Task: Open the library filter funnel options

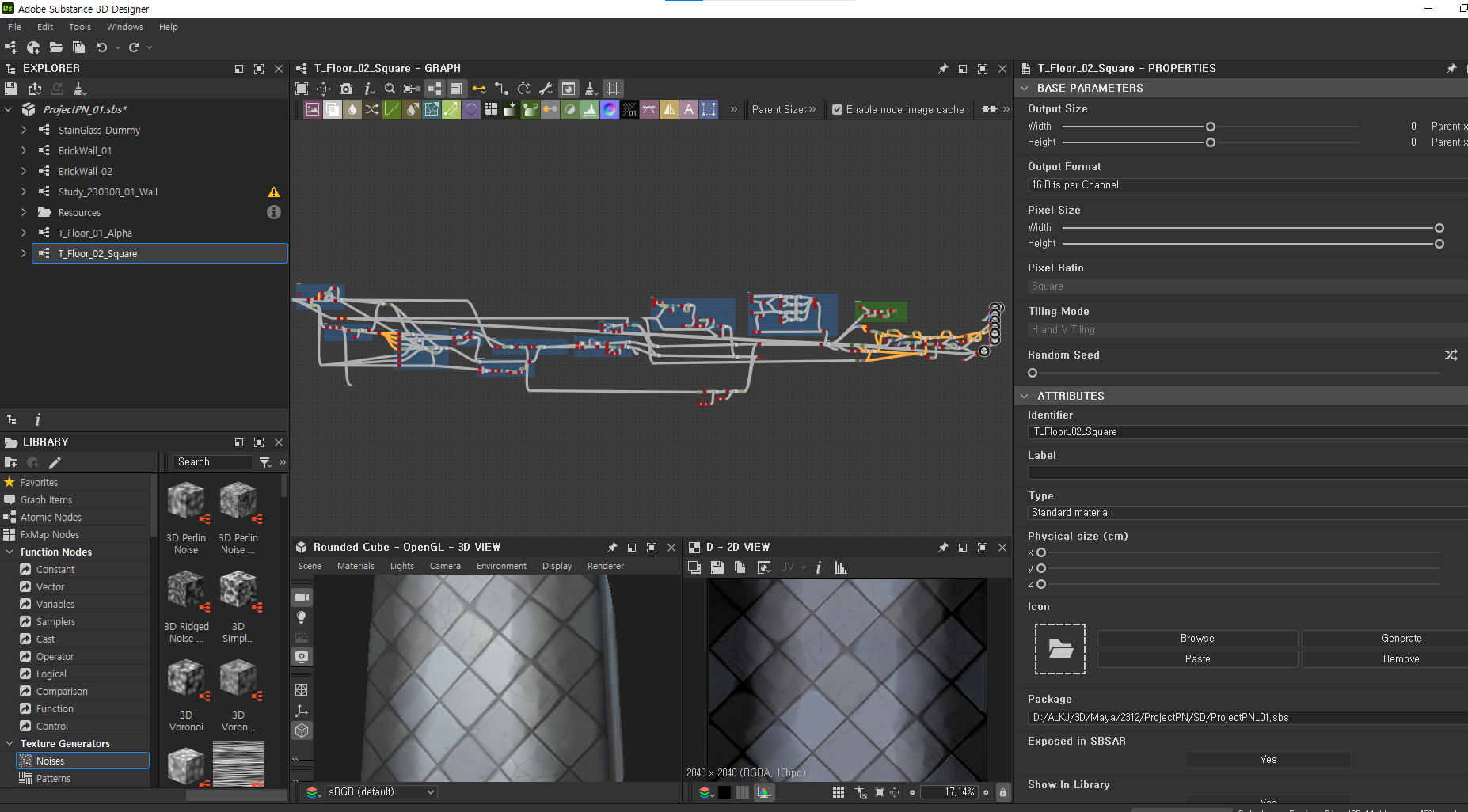Action: pos(265,462)
